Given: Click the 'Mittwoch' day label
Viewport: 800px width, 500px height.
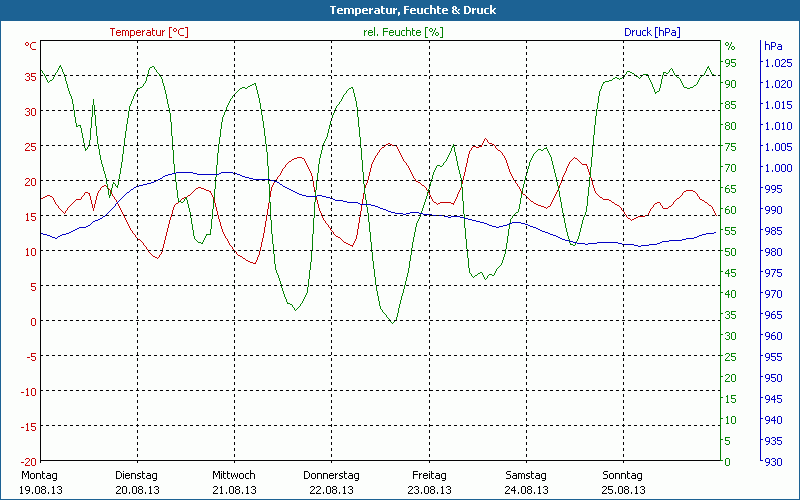Looking at the screenshot, I should 234,475.
